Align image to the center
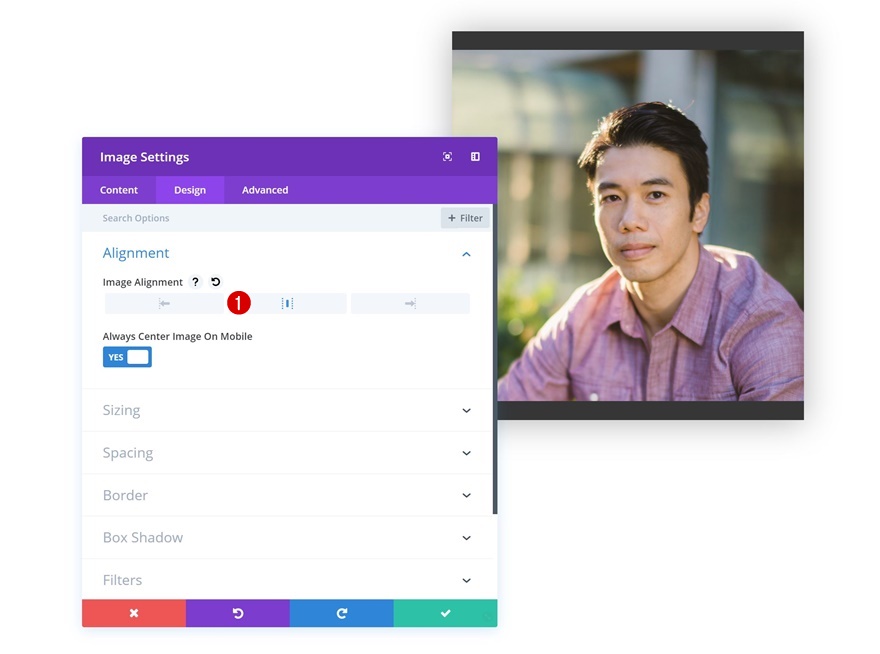880x654 pixels. [x=287, y=304]
